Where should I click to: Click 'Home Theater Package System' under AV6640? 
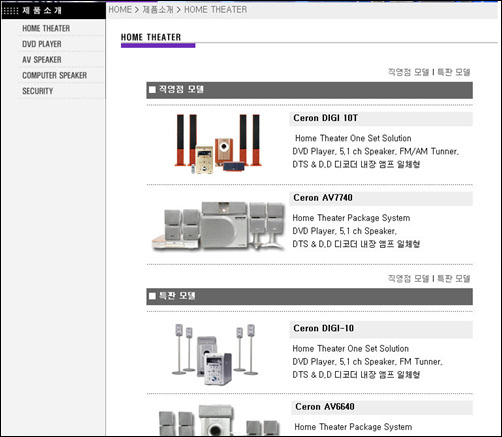(353, 427)
